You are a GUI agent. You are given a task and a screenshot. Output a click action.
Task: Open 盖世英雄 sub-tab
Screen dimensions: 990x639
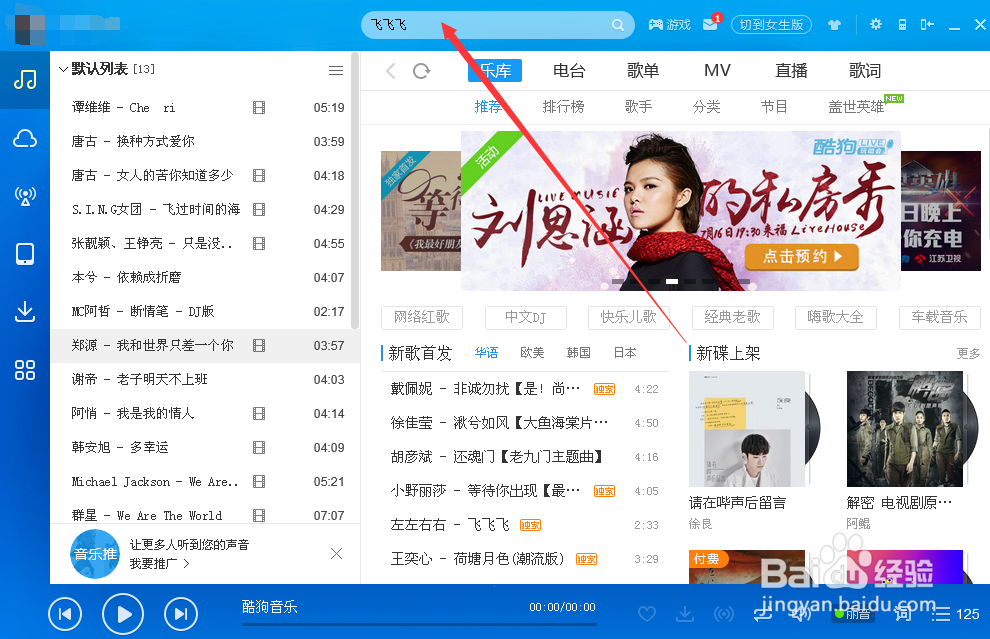point(857,107)
